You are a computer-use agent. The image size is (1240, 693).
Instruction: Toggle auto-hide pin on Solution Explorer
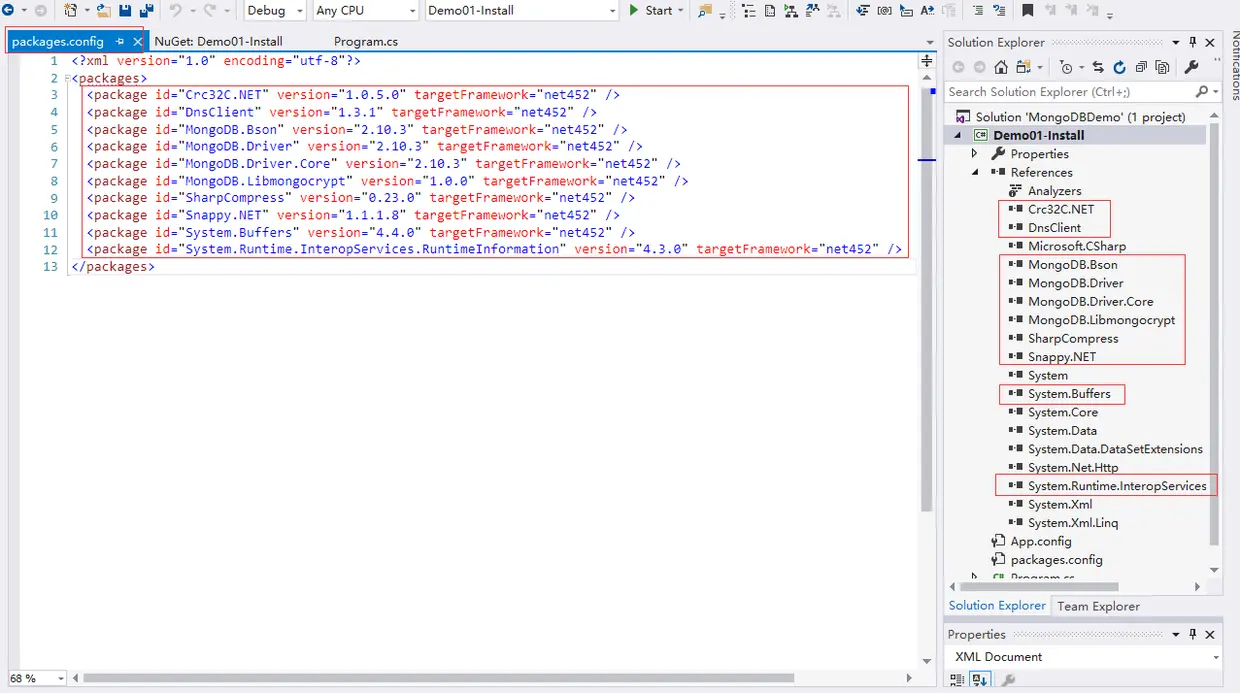pos(1193,42)
